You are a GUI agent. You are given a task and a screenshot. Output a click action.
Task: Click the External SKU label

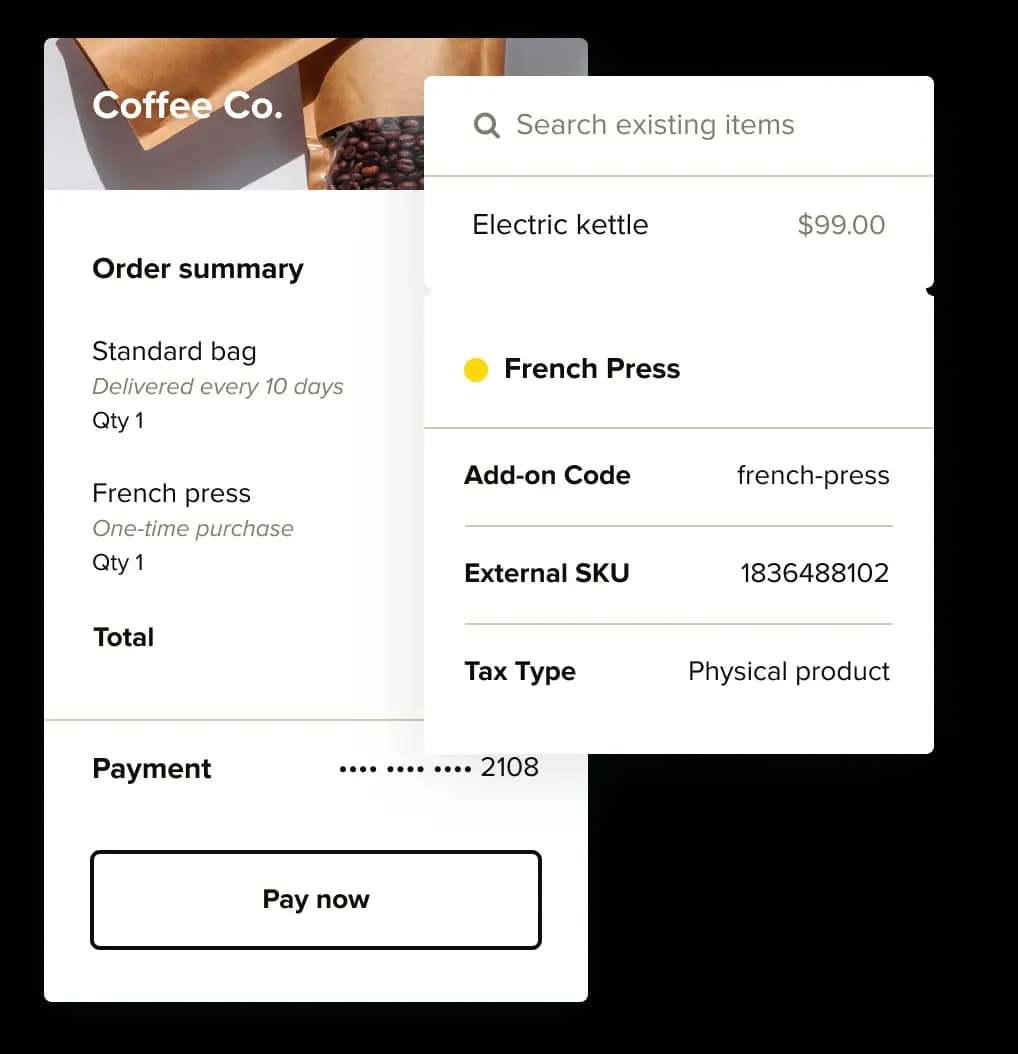546,573
